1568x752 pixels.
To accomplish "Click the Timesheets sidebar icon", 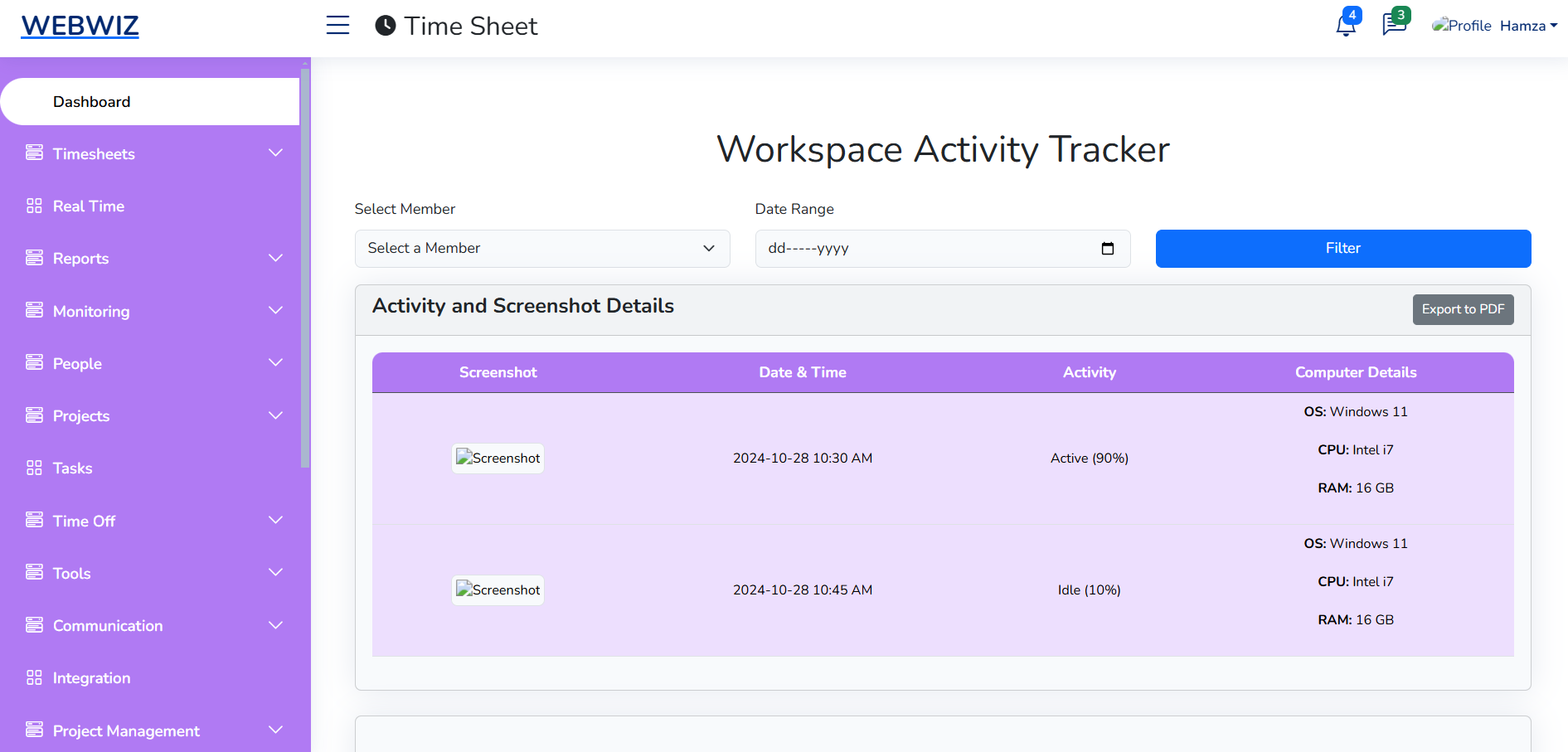I will pos(34,153).
